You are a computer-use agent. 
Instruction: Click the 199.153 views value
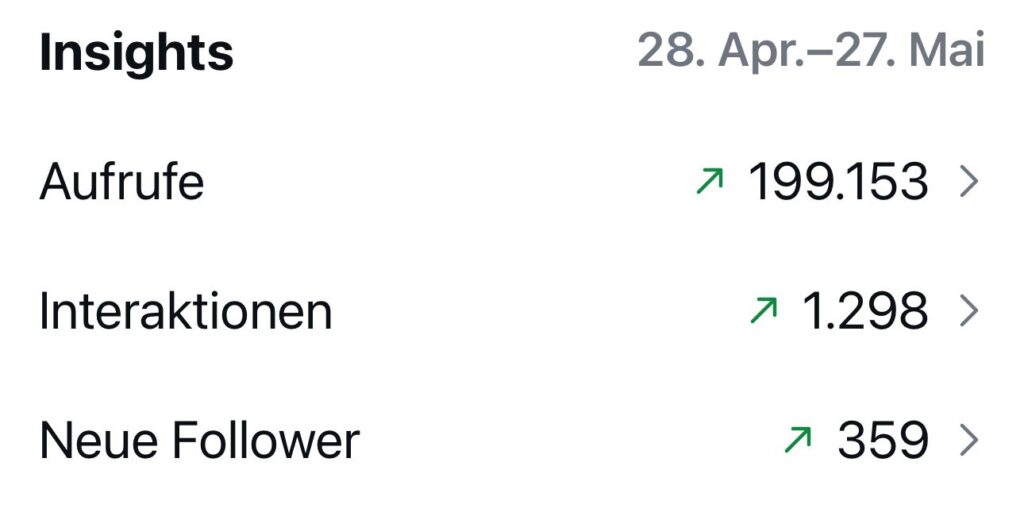coord(839,182)
